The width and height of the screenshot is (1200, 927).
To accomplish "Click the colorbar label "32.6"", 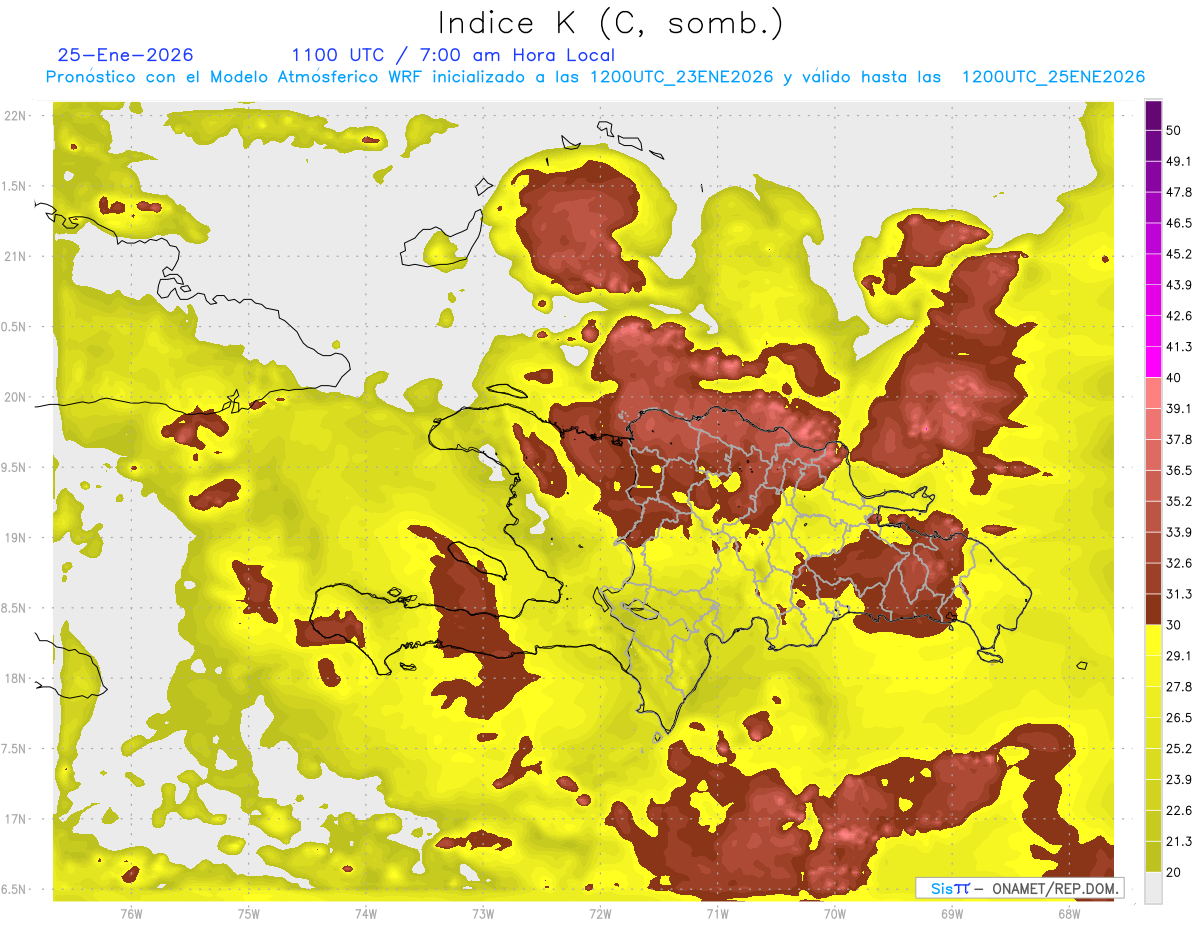I will point(1179,563).
